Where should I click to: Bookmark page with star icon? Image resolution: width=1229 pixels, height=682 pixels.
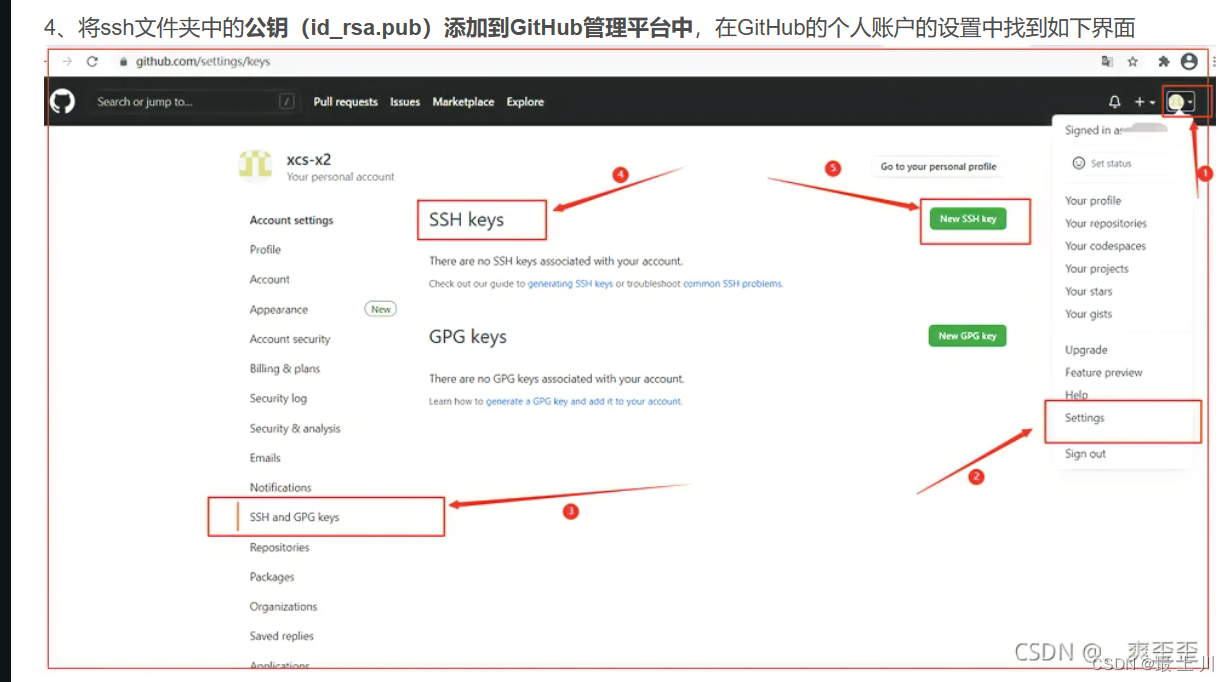(x=1133, y=61)
